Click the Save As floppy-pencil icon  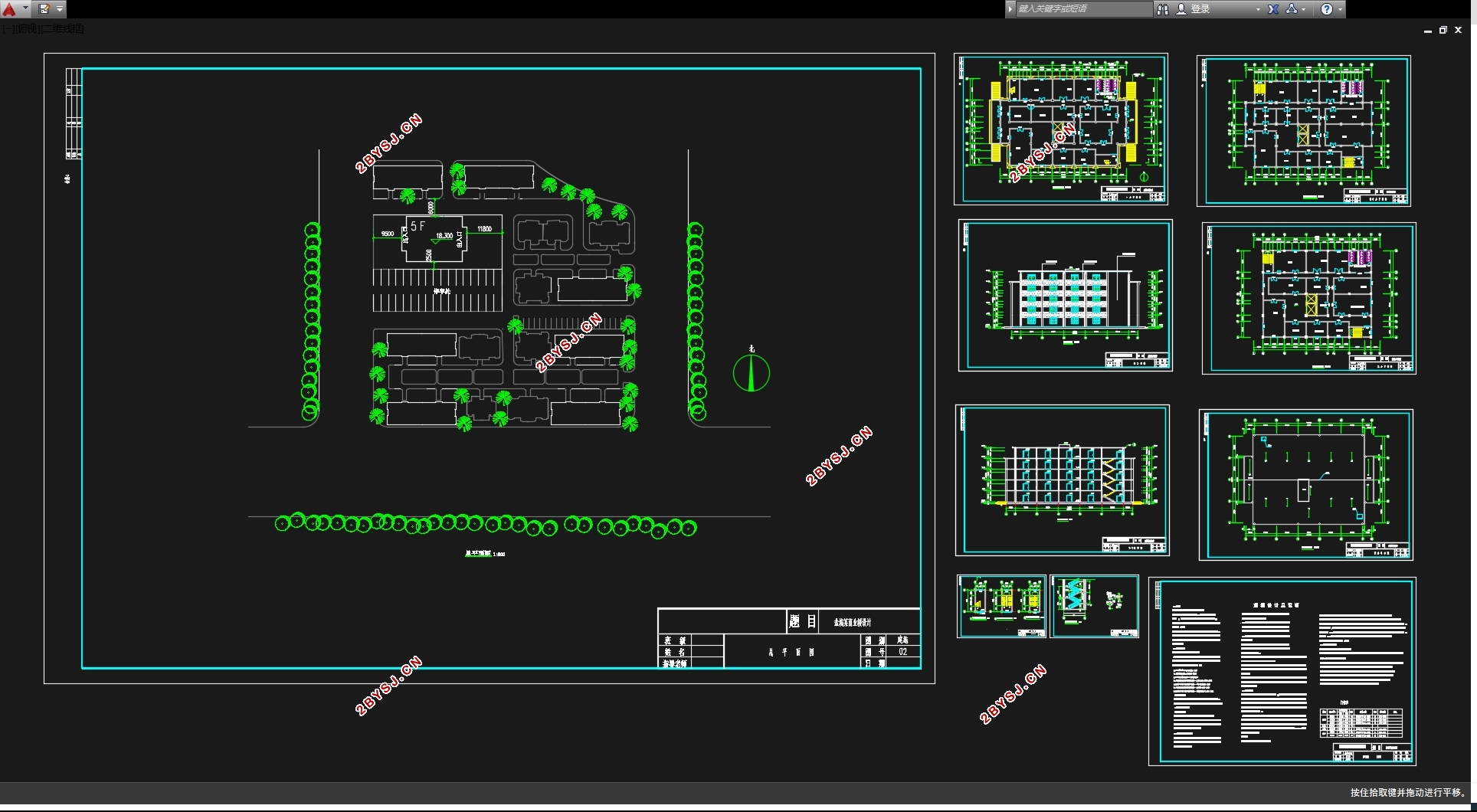click(x=44, y=9)
